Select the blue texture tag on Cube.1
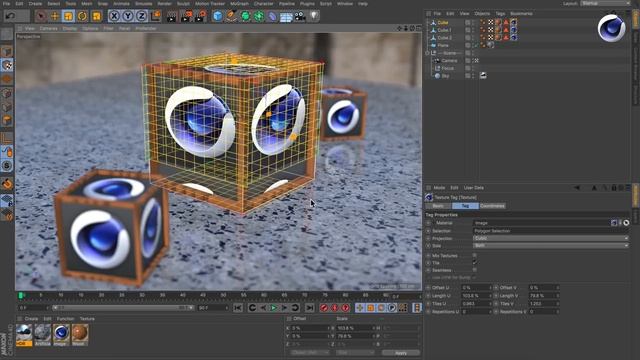Image resolution: width=640 pixels, height=360 pixels. pos(513,30)
